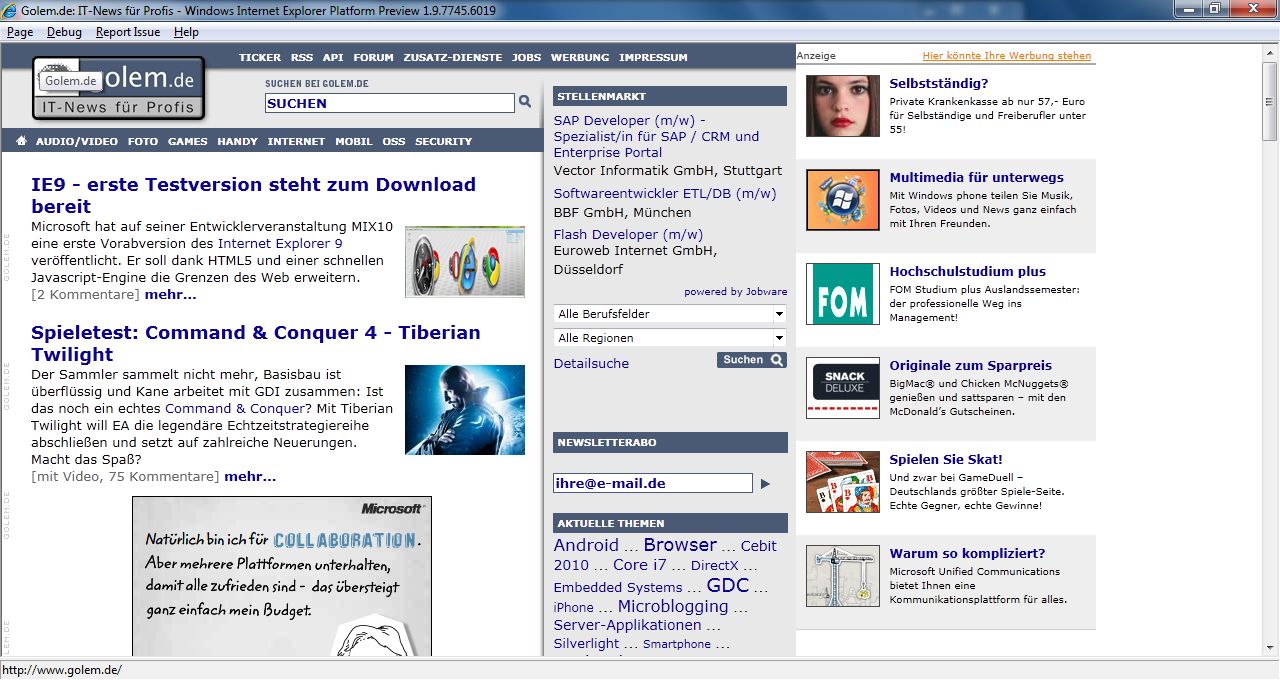
Task: Open the Help menu
Action: tap(185, 31)
